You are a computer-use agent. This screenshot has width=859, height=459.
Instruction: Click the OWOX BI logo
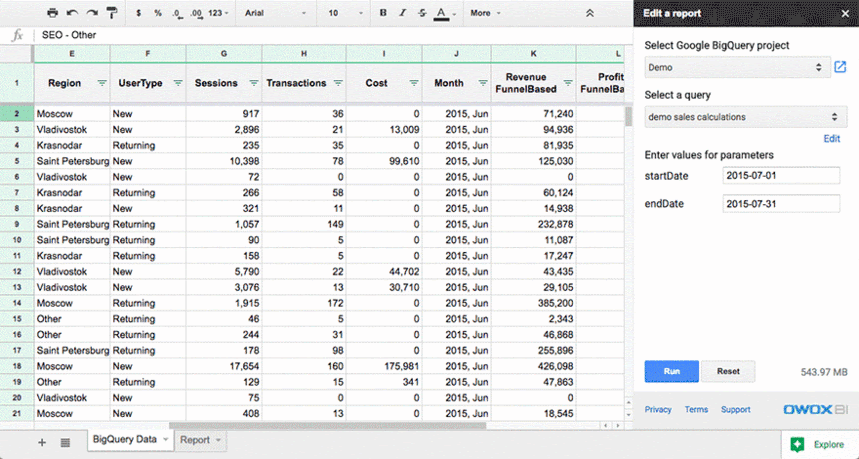pyautogui.click(x=815, y=410)
